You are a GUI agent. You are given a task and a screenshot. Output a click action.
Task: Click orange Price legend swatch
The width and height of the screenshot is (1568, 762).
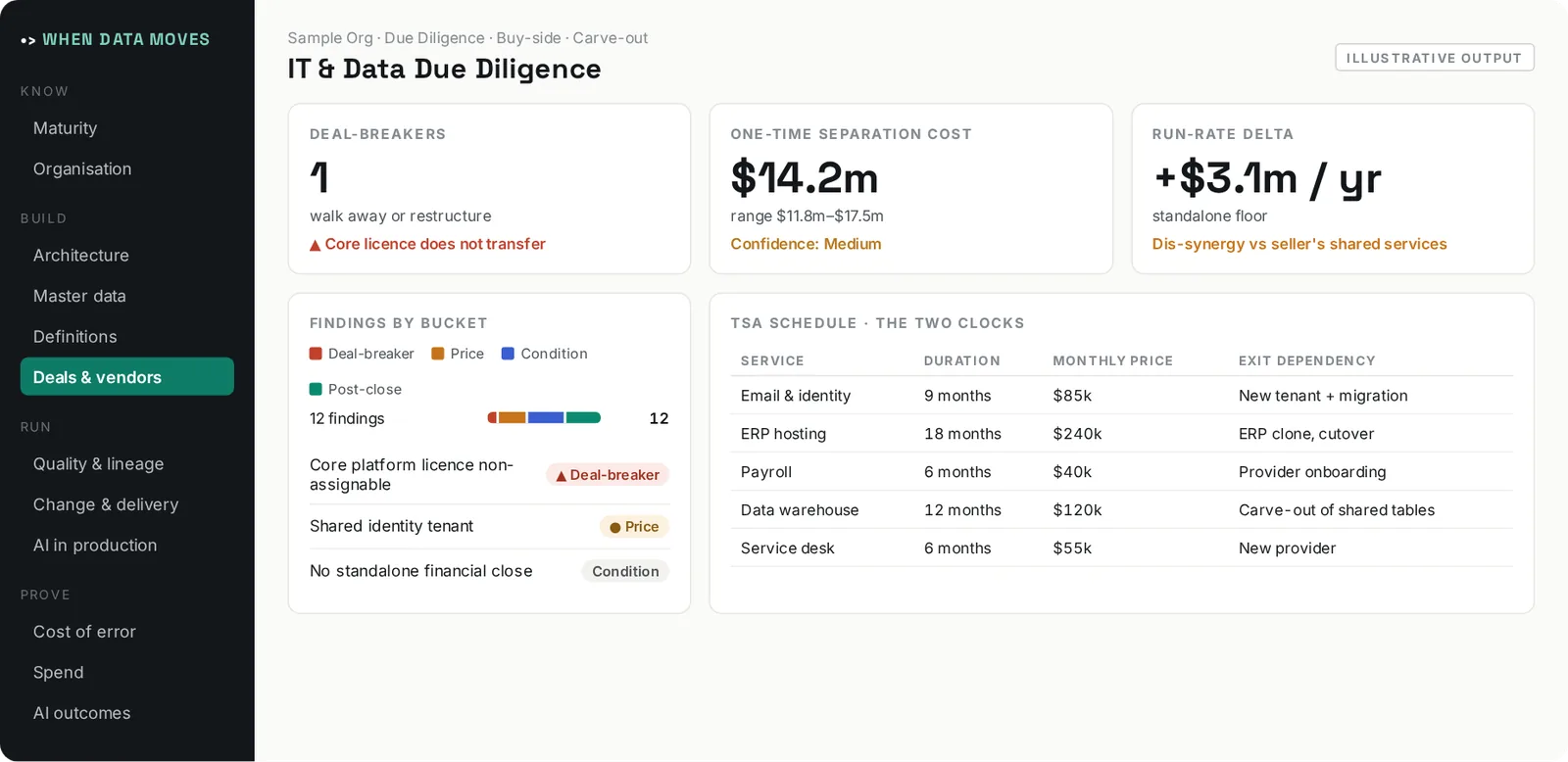point(438,354)
